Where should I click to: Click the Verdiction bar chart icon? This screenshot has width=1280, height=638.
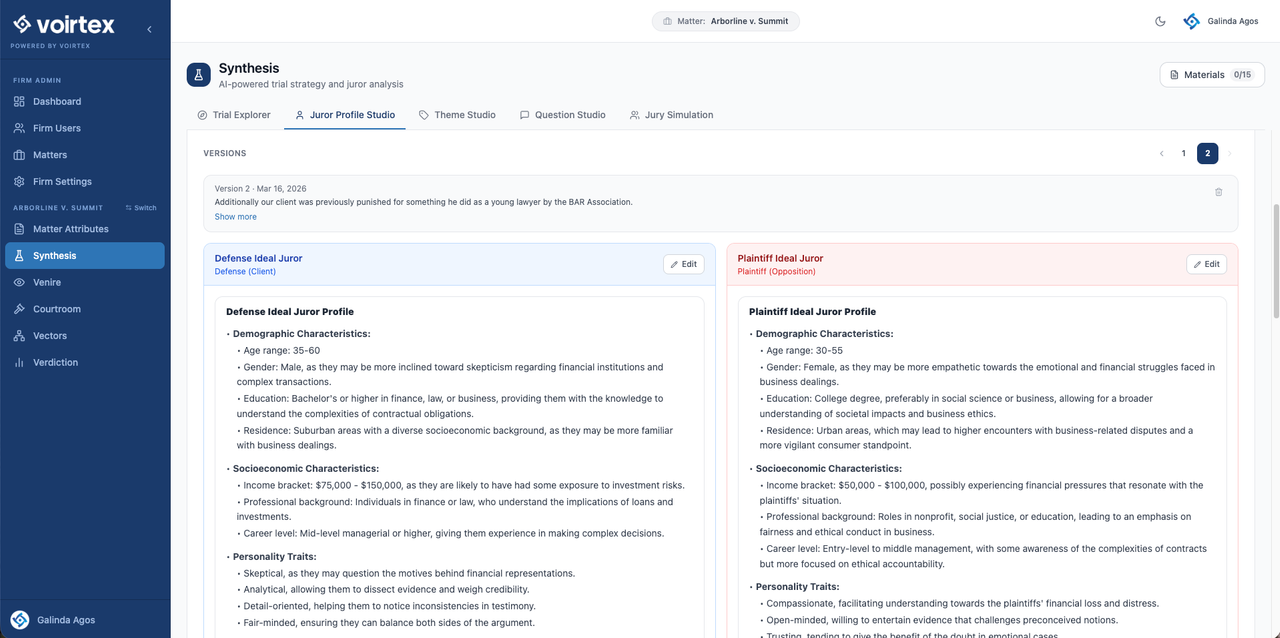19,362
